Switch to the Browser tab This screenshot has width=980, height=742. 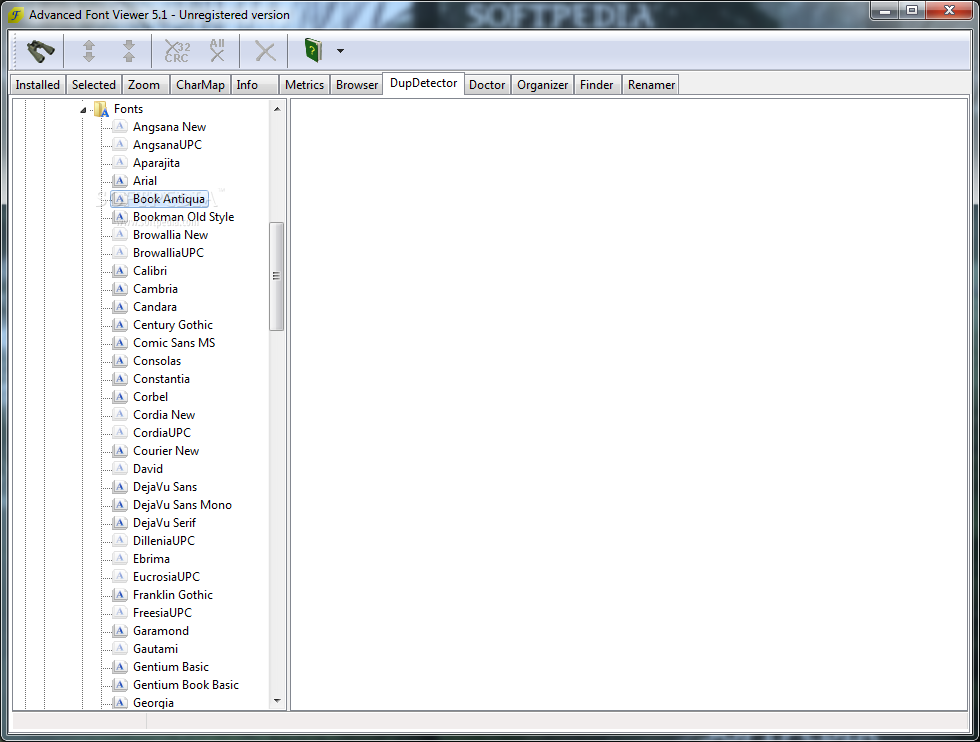pyautogui.click(x=357, y=84)
